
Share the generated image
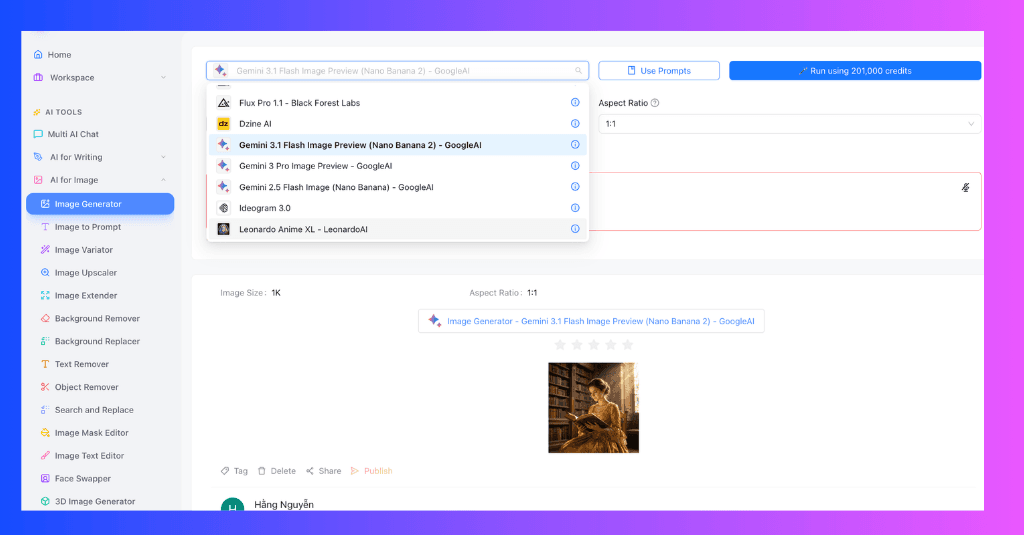click(323, 471)
